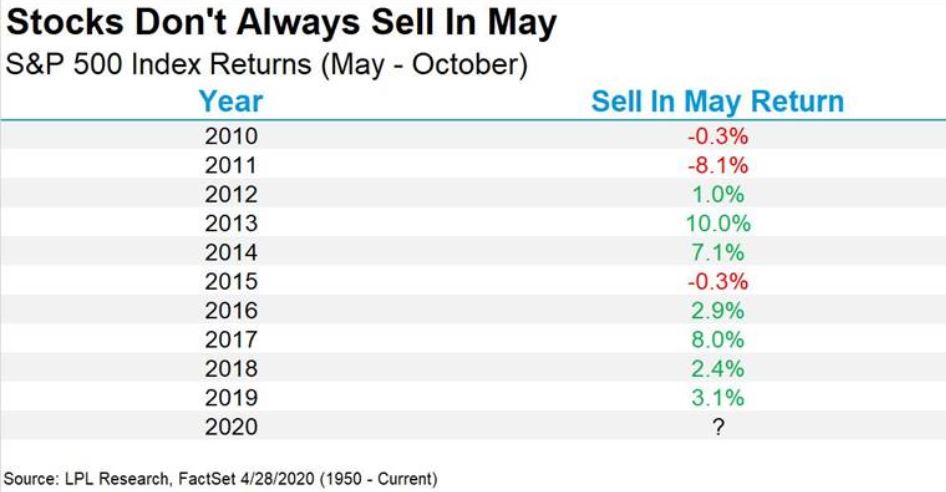Click the 2019 year cell
This screenshot has width=946, height=492.
tap(231, 397)
